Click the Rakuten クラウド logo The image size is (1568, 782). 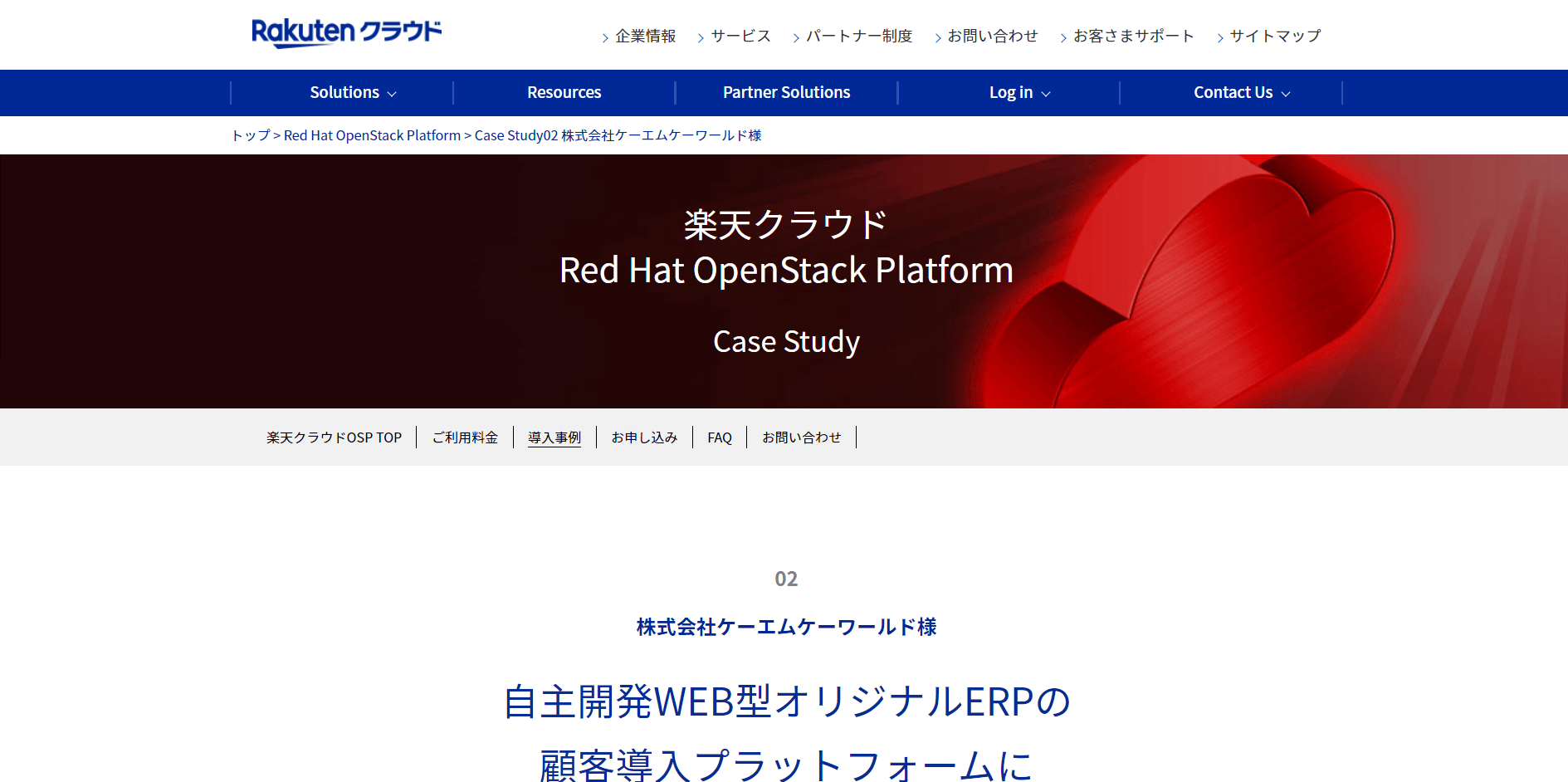(346, 33)
